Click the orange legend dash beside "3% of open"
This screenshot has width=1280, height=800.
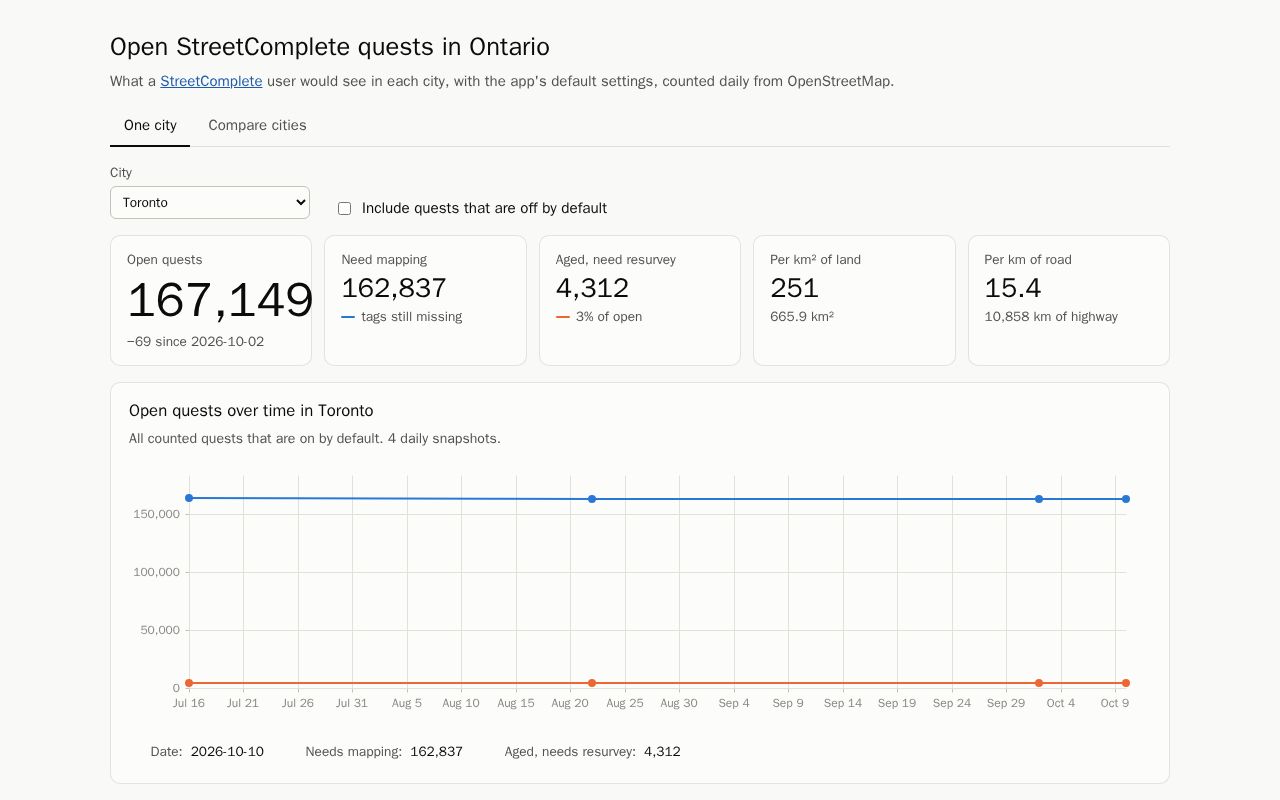(563, 317)
